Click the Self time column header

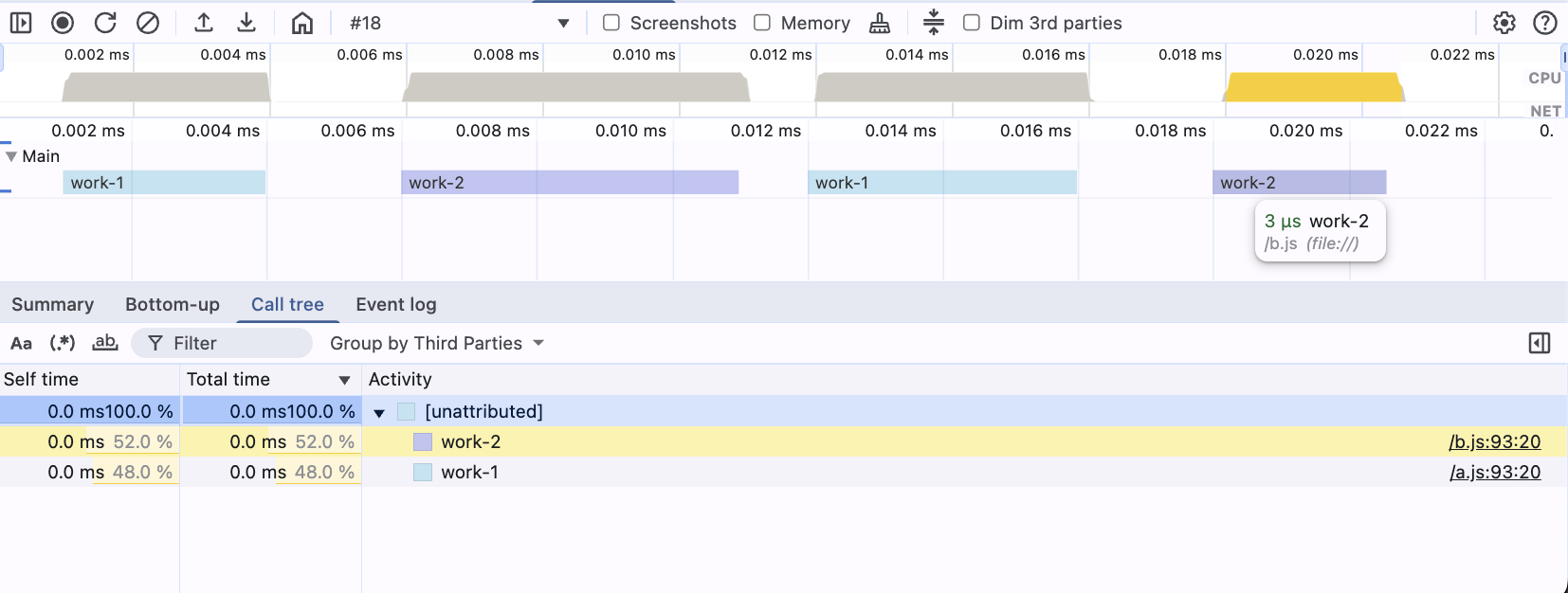[90, 379]
